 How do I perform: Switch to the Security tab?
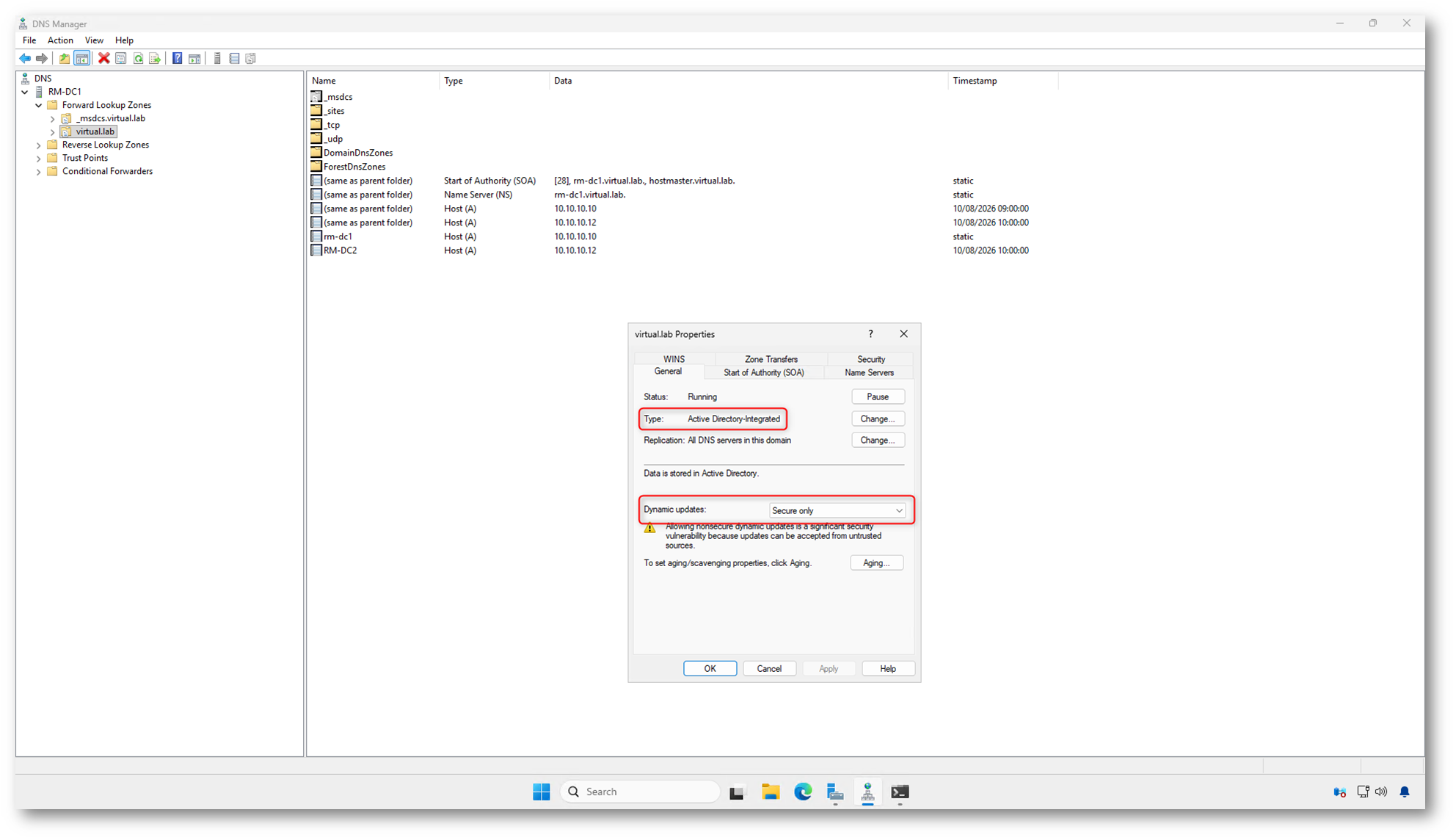point(871,359)
